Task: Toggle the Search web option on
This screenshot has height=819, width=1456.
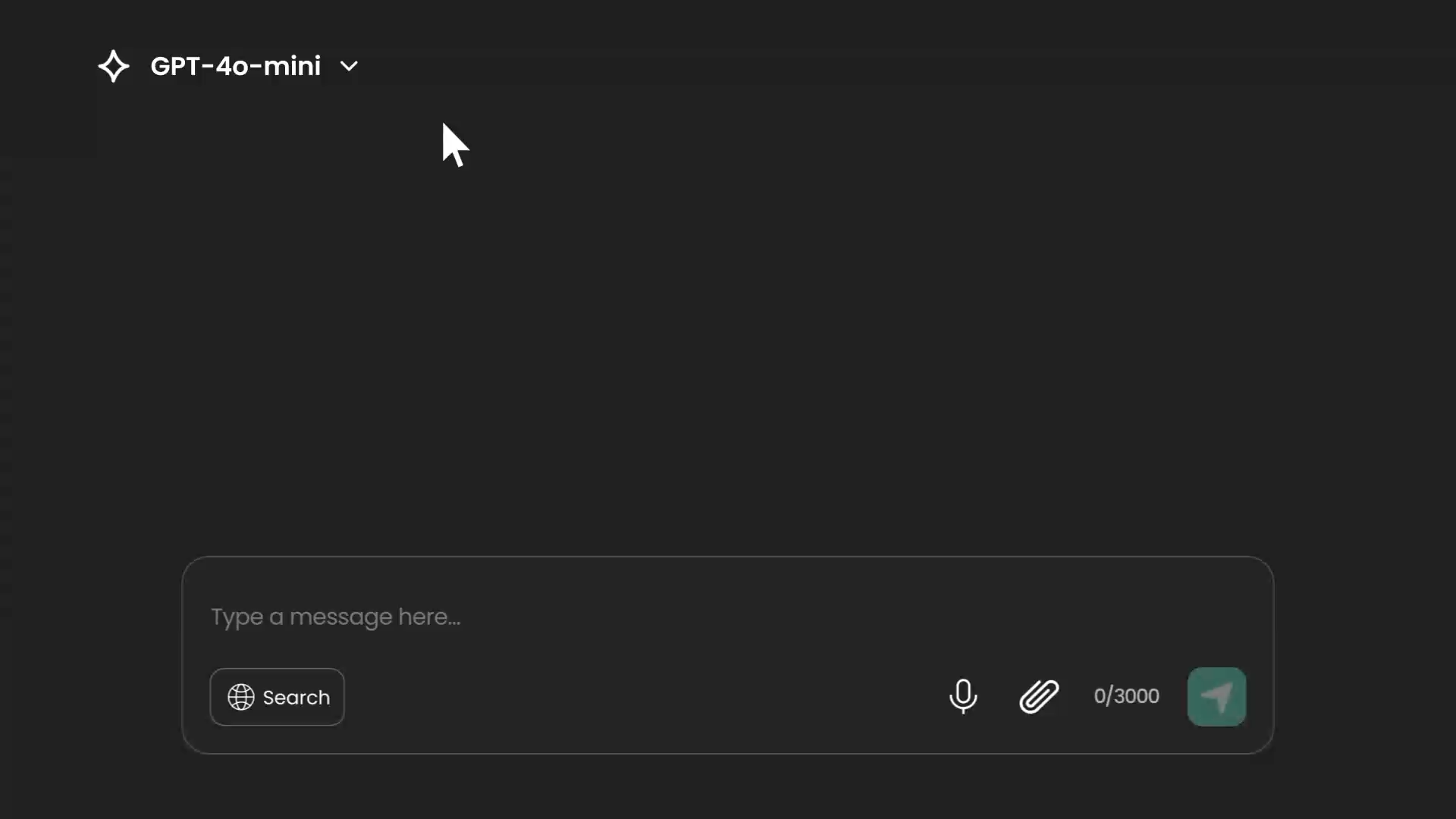Action: (x=278, y=697)
